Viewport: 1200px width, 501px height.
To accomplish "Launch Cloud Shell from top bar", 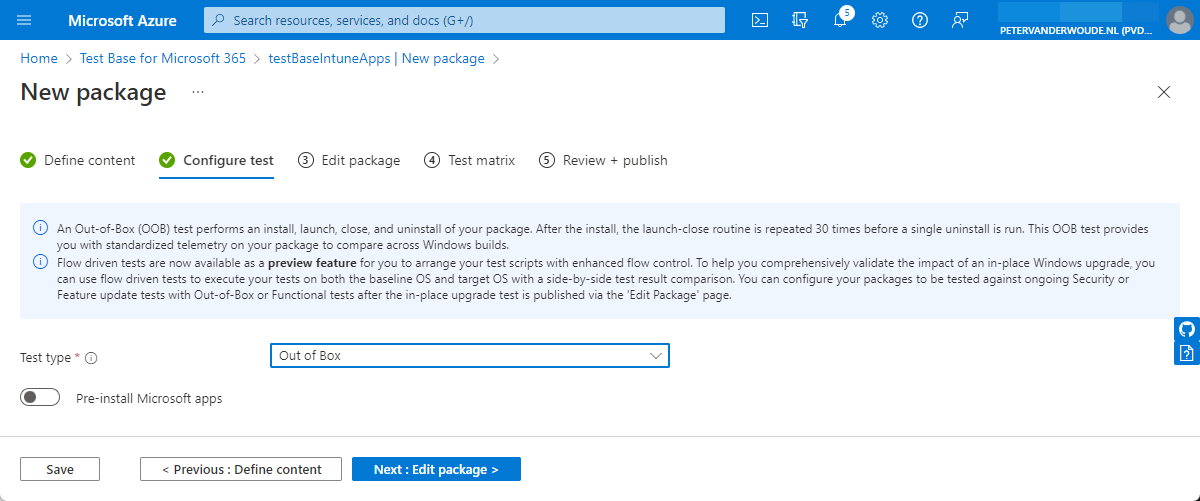I will (x=760, y=20).
